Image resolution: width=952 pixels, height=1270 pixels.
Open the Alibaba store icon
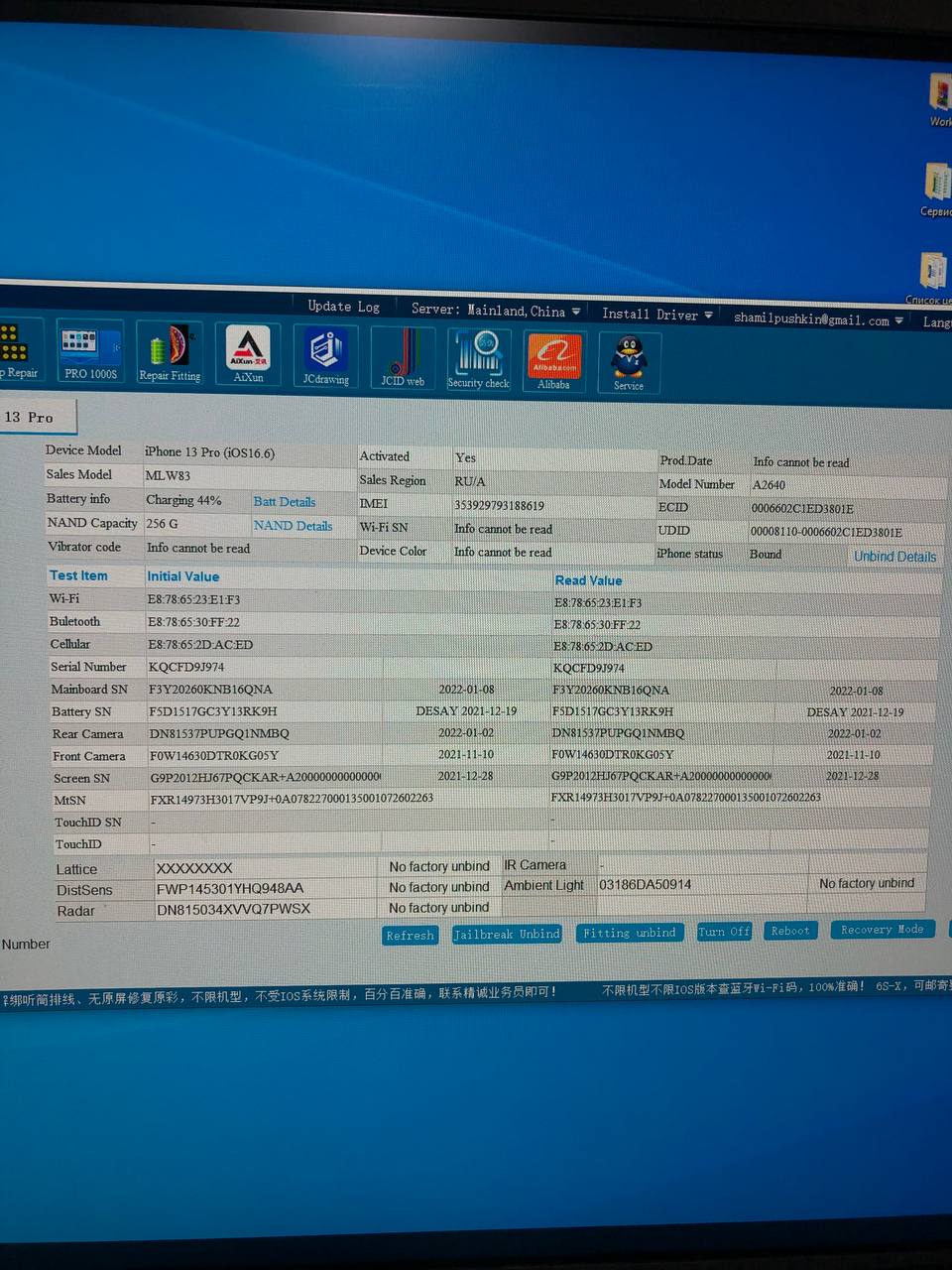tap(553, 361)
